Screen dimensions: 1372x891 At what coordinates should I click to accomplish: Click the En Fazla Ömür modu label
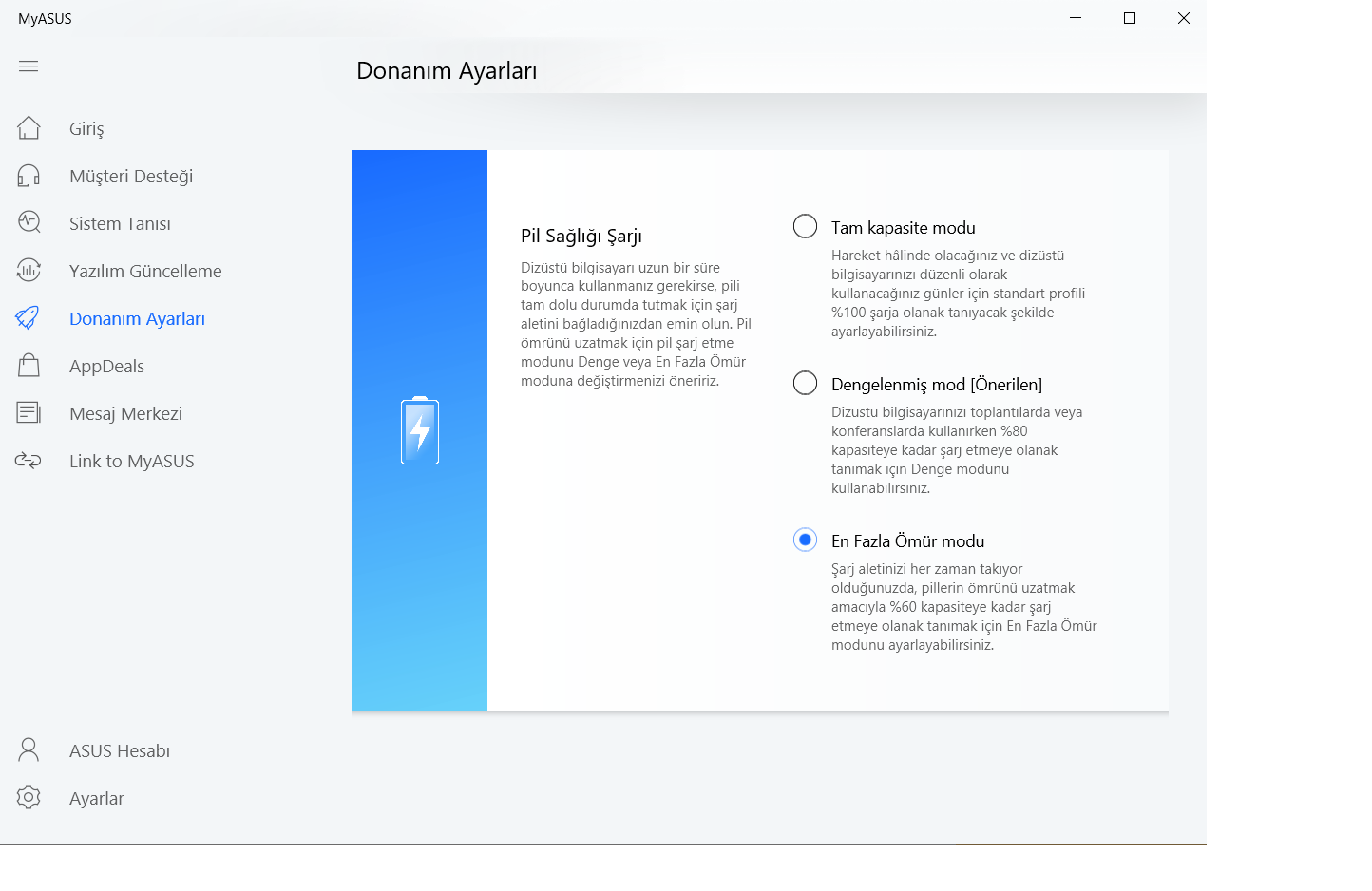tap(907, 540)
